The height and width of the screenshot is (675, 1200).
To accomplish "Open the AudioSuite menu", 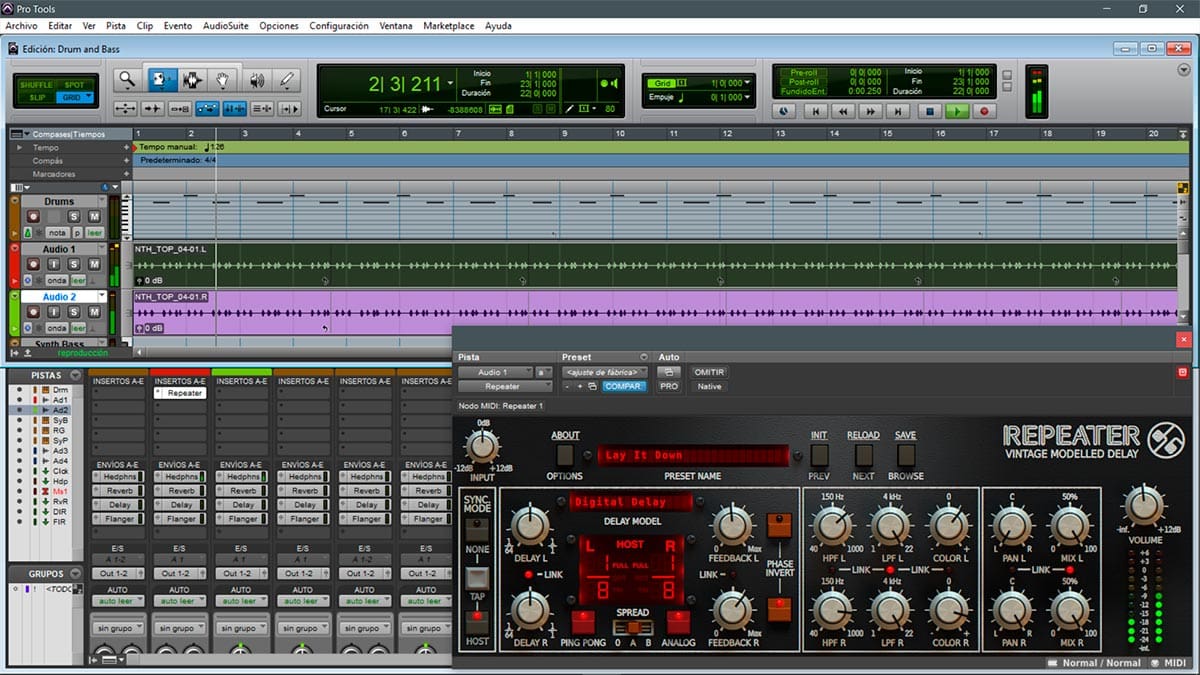I will click(x=226, y=26).
